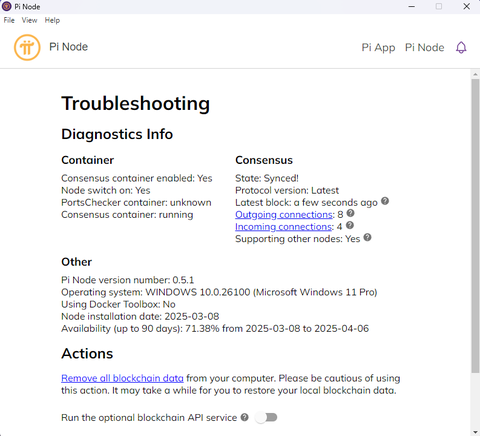The height and width of the screenshot is (436, 480).
Task: Select Pi Node version number: 0.5.1 text
Action: tap(128, 280)
